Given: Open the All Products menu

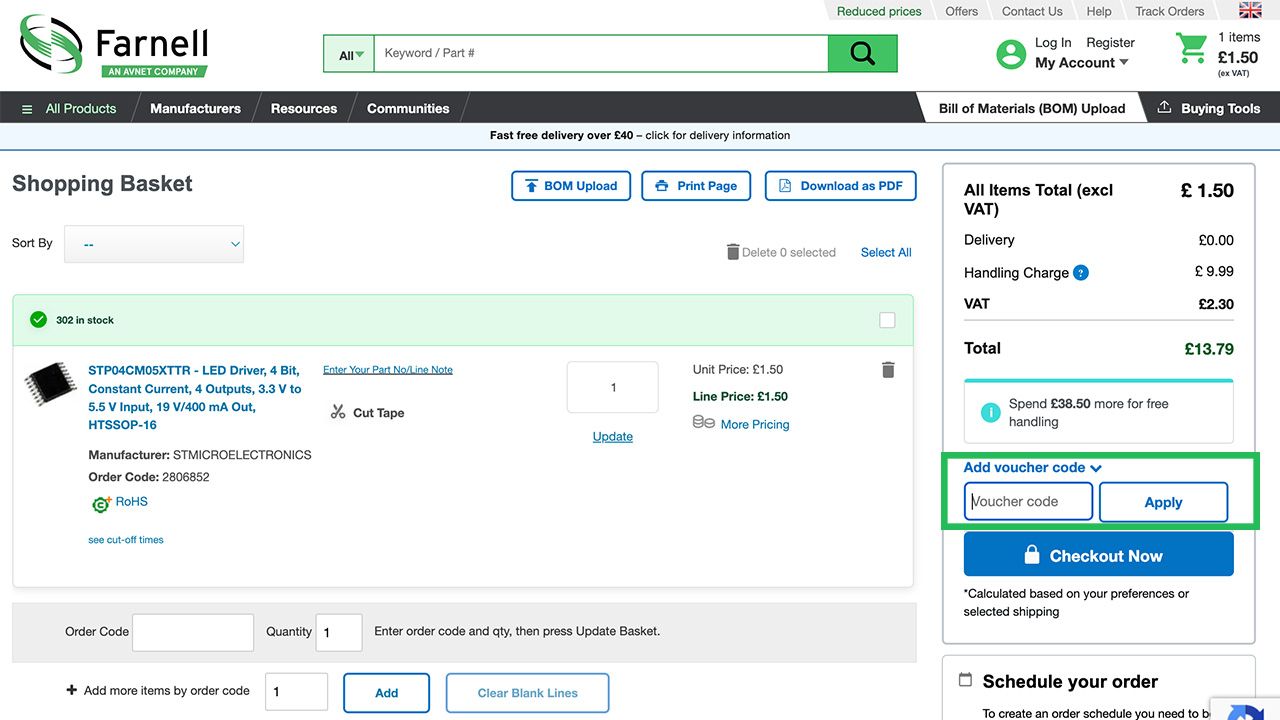Looking at the screenshot, I should click(x=69, y=108).
